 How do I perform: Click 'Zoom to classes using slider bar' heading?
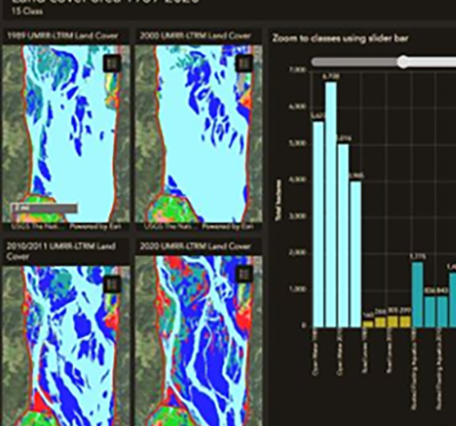click(341, 38)
